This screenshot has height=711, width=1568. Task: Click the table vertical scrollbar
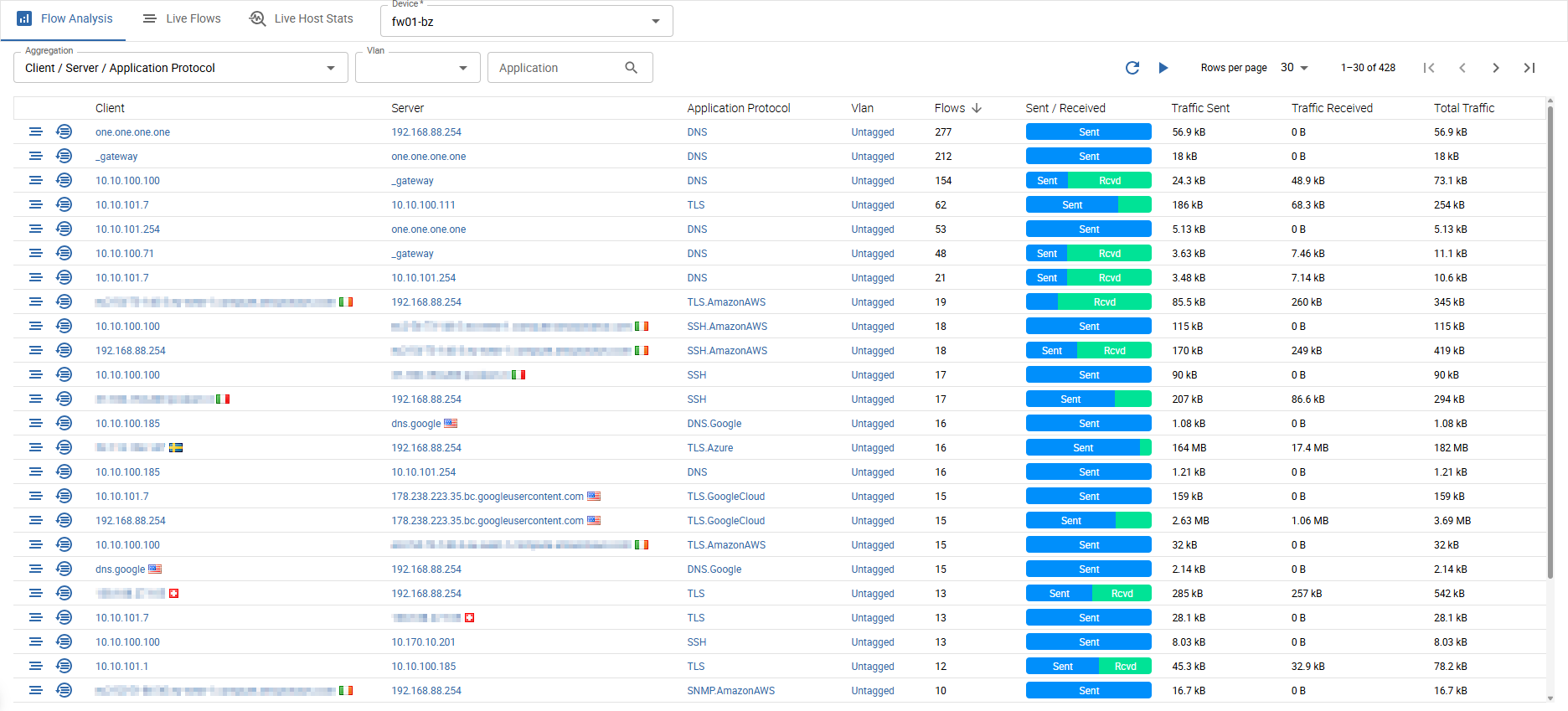[x=1550, y=343]
